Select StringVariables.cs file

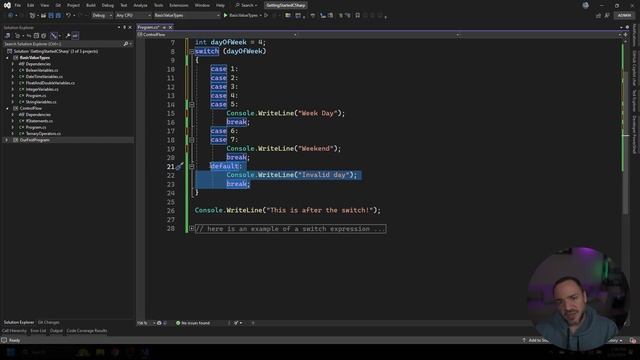tap(41, 102)
